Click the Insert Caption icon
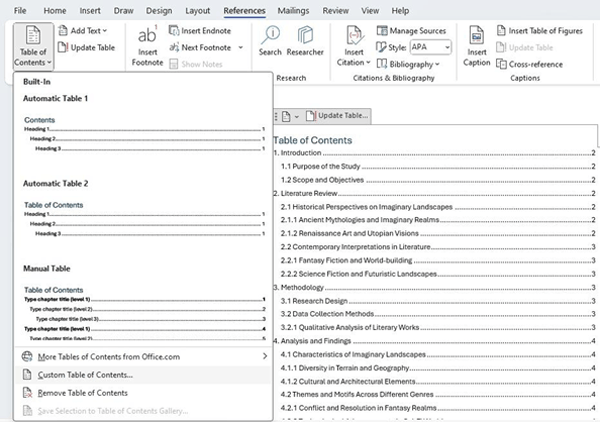 pos(476,36)
